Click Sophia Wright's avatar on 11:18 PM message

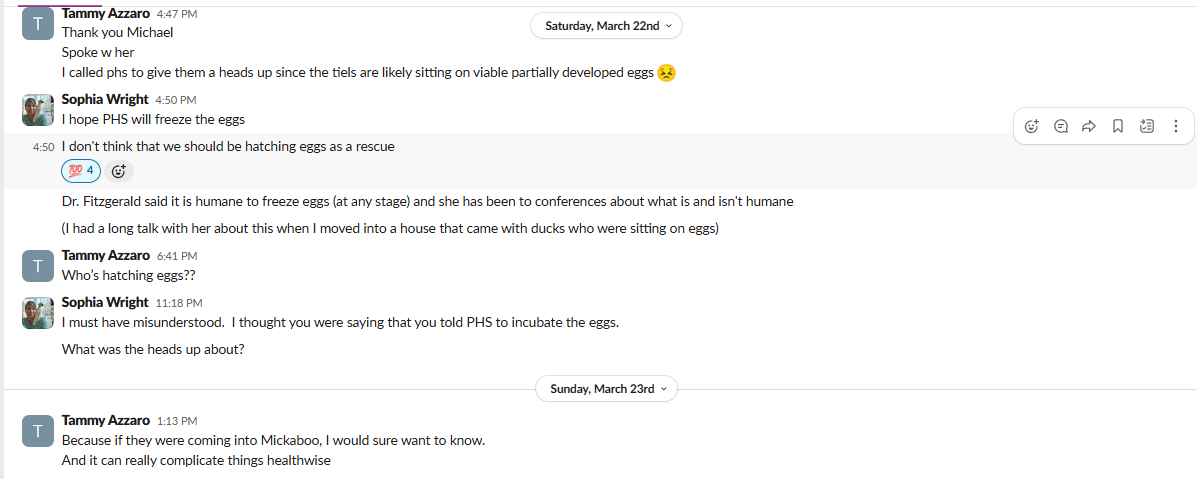point(37,313)
